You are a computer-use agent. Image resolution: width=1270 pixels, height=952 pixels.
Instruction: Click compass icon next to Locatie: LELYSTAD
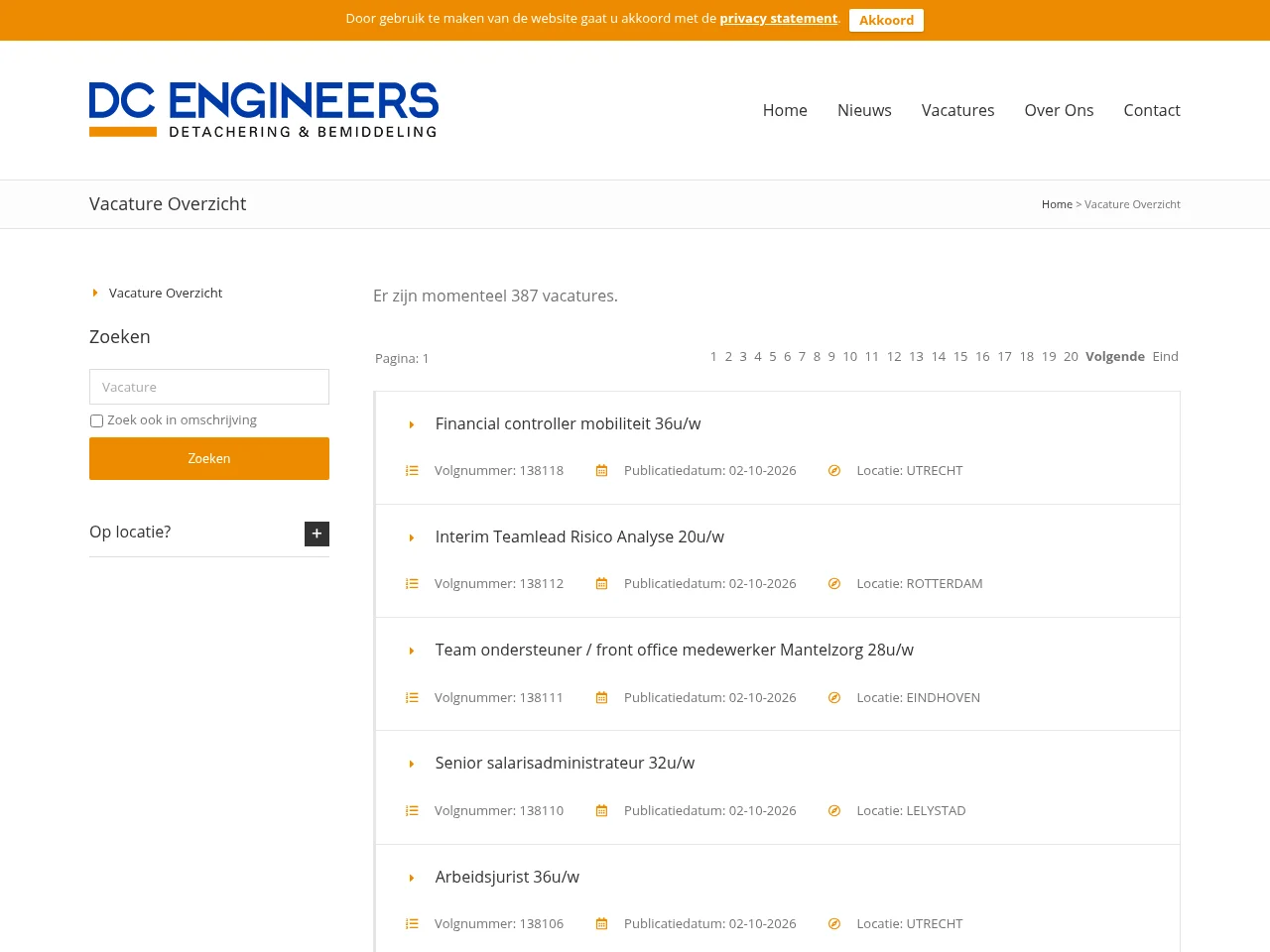tap(834, 811)
